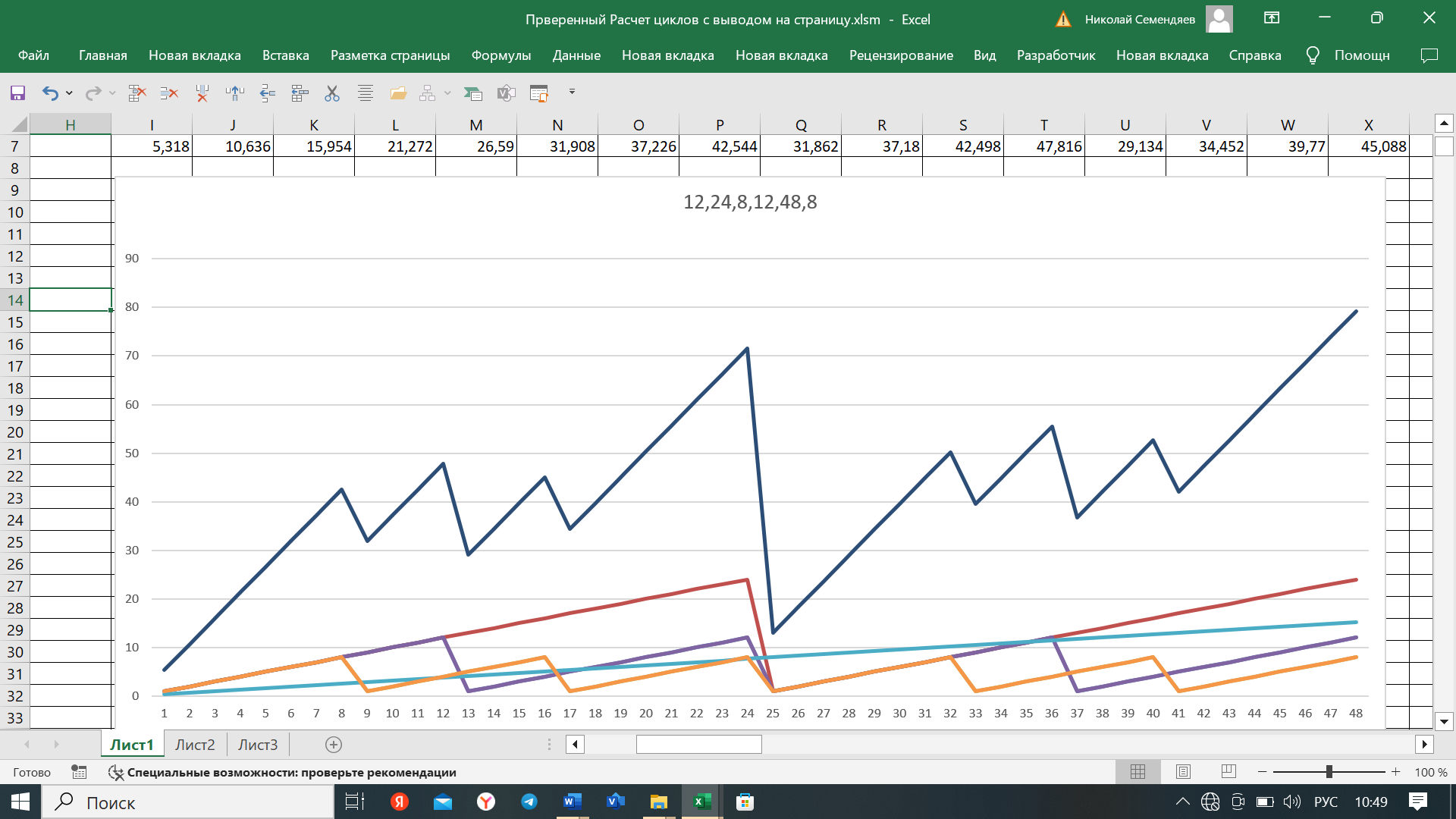This screenshot has height=819, width=1456.
Task: Select column Q header
Action: (801, 124)
